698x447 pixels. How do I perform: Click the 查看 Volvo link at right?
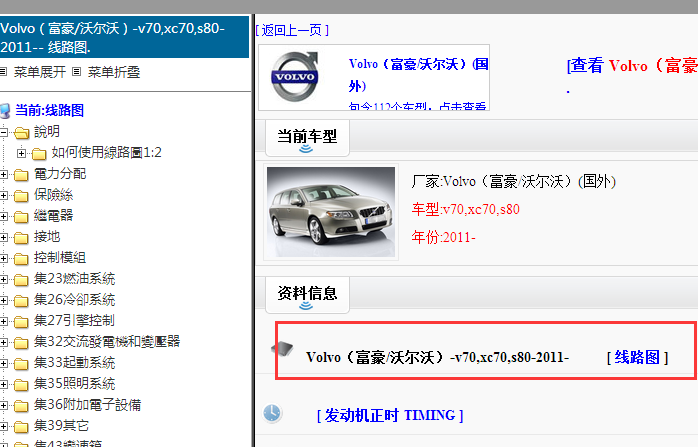[632, 66]
